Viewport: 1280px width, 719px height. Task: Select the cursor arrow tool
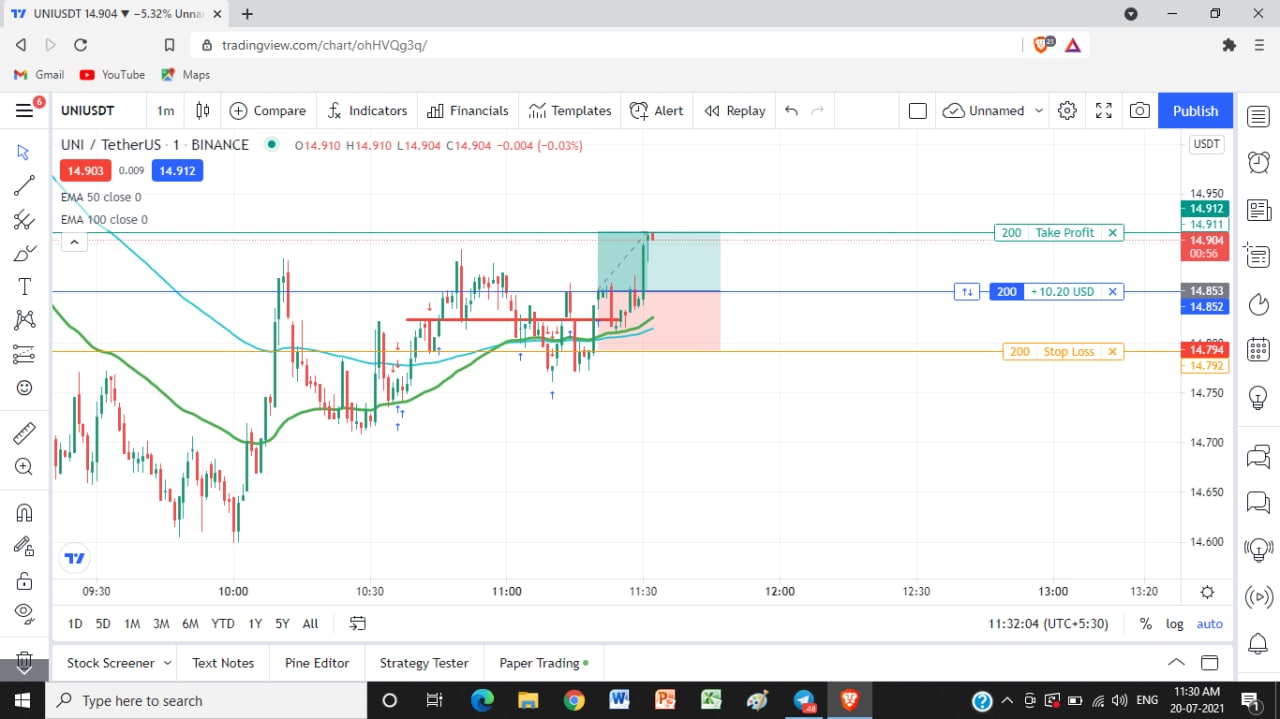click(x=24, y=152)
